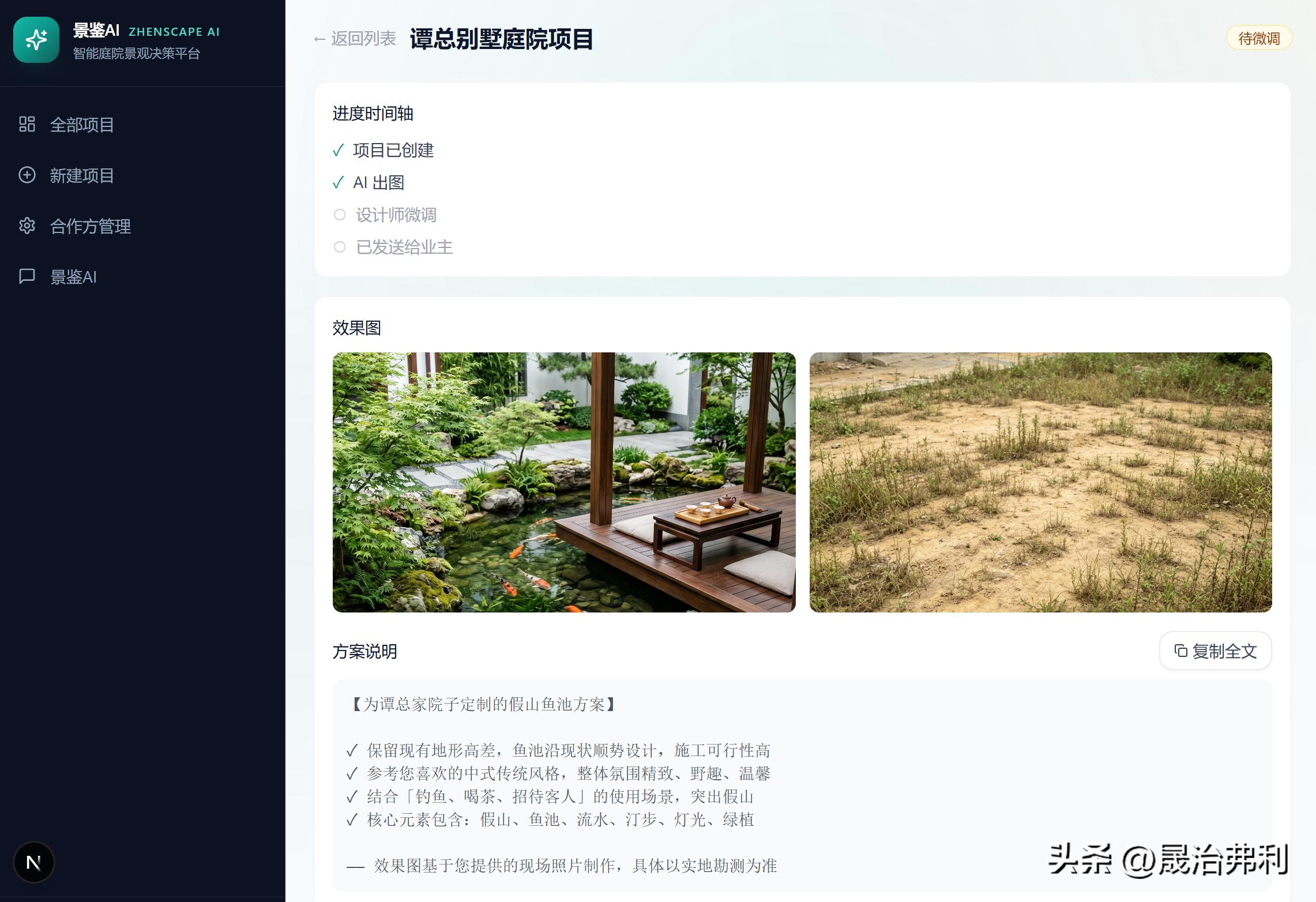Screen dimensions: 1316x902
Task: Click the 合作方管理 gear icon
Action: point(27,225)
